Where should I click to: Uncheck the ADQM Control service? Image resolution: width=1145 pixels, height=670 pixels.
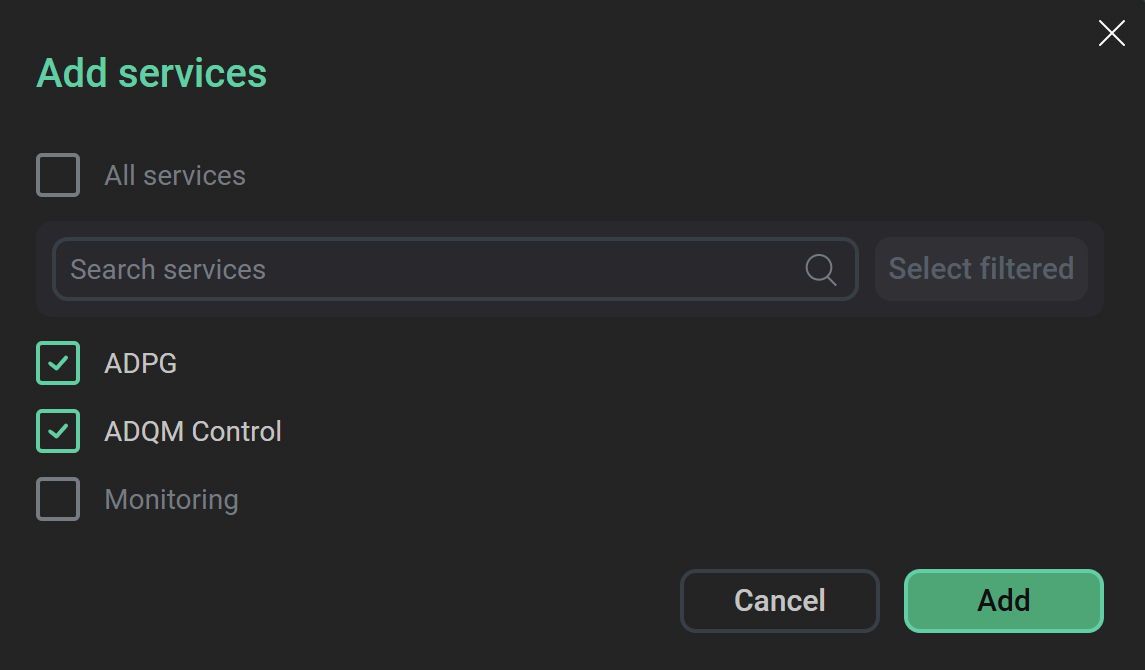coord(57,431)
